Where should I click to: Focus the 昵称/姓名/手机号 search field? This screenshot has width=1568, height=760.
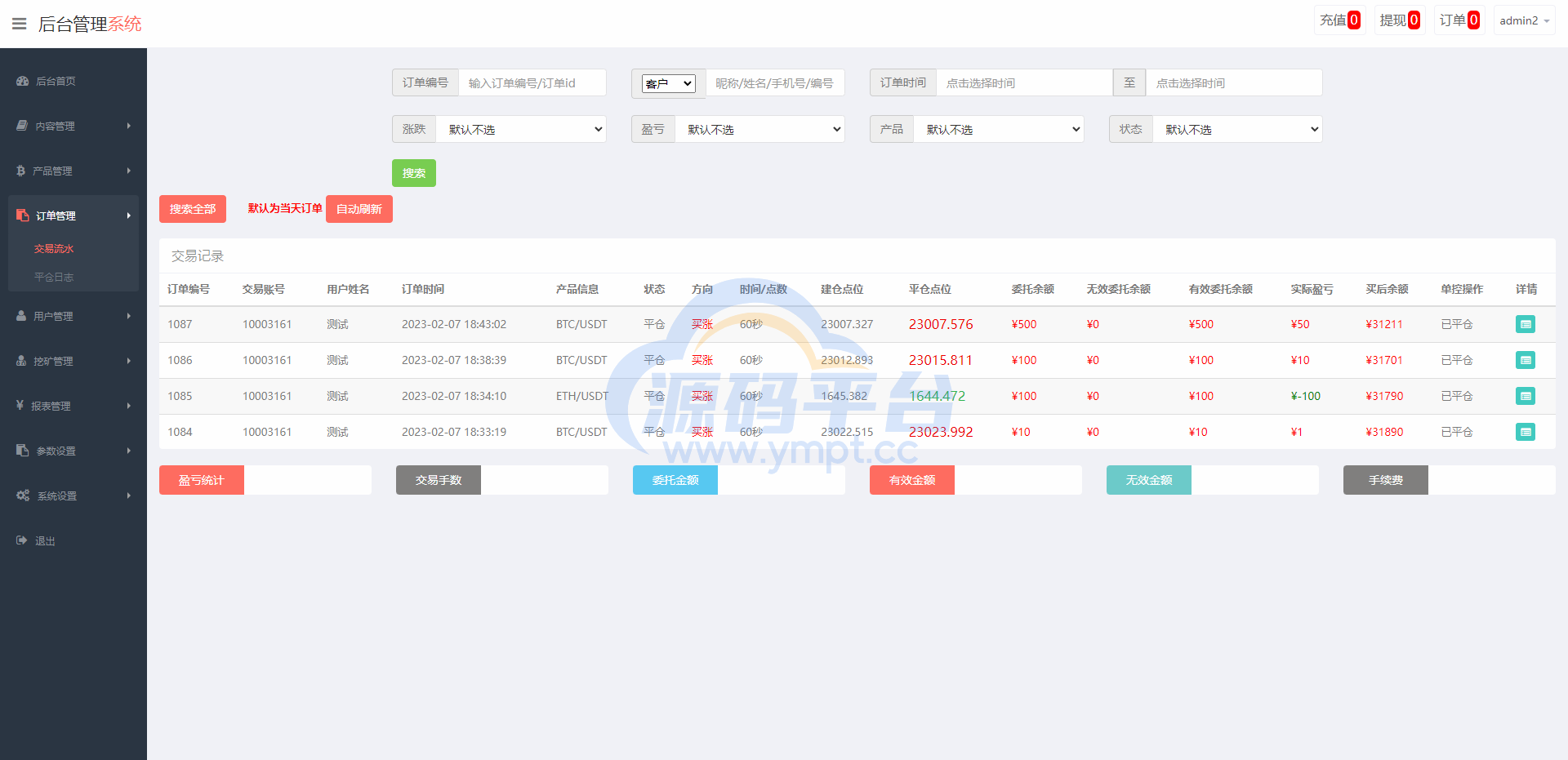[x=775, y=83]
